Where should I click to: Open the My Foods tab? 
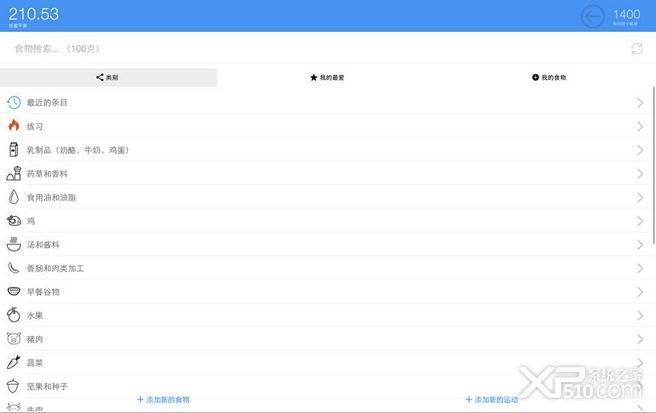[x=549, y=77]
